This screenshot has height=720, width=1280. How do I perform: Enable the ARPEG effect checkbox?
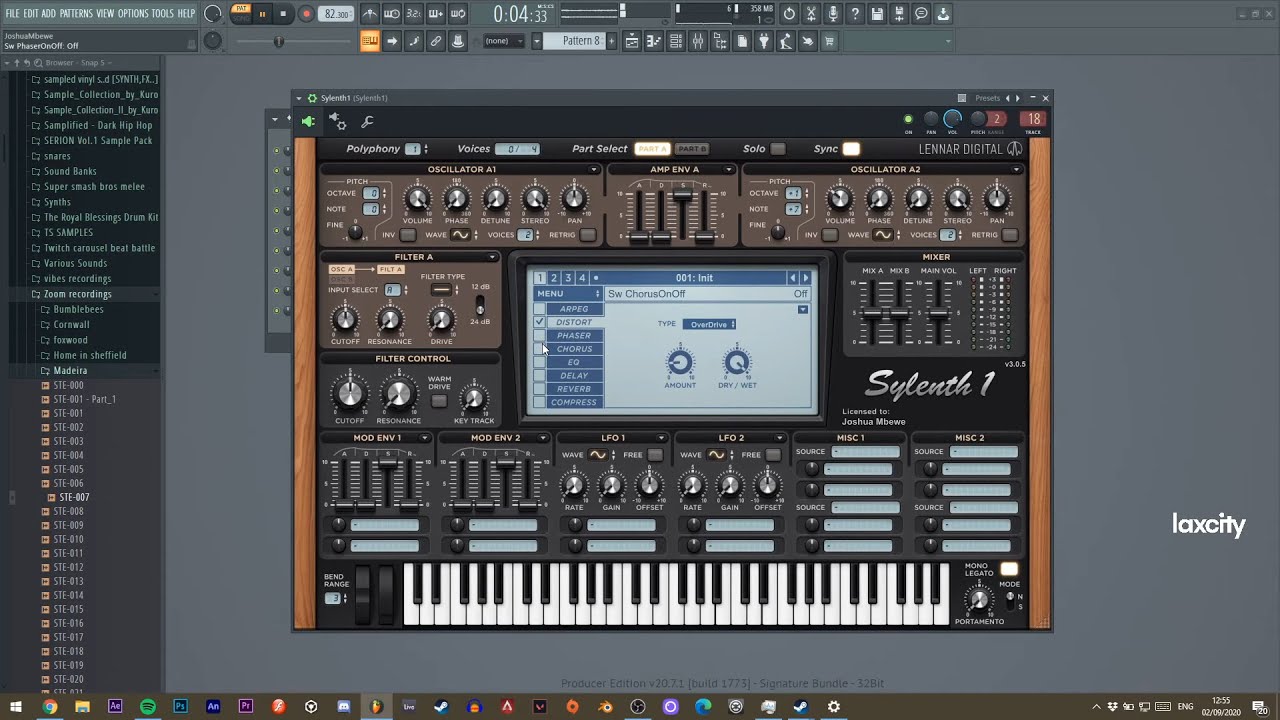point(540,309)
